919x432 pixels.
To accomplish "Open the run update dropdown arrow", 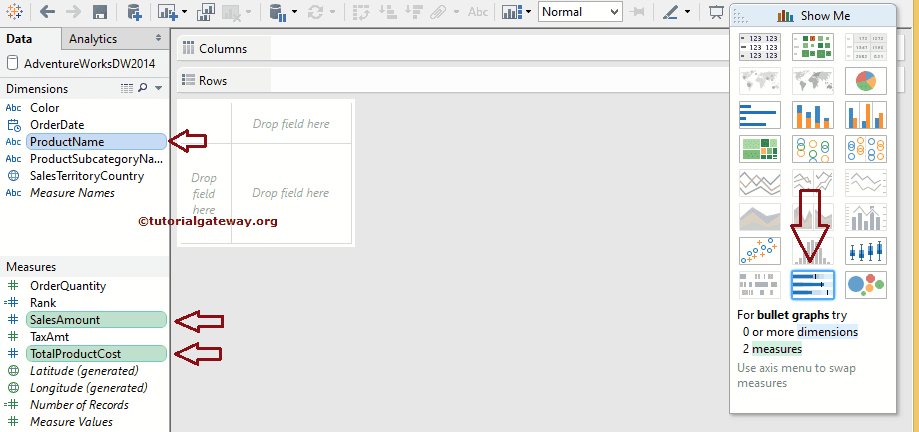I will [x=332, y=12].
